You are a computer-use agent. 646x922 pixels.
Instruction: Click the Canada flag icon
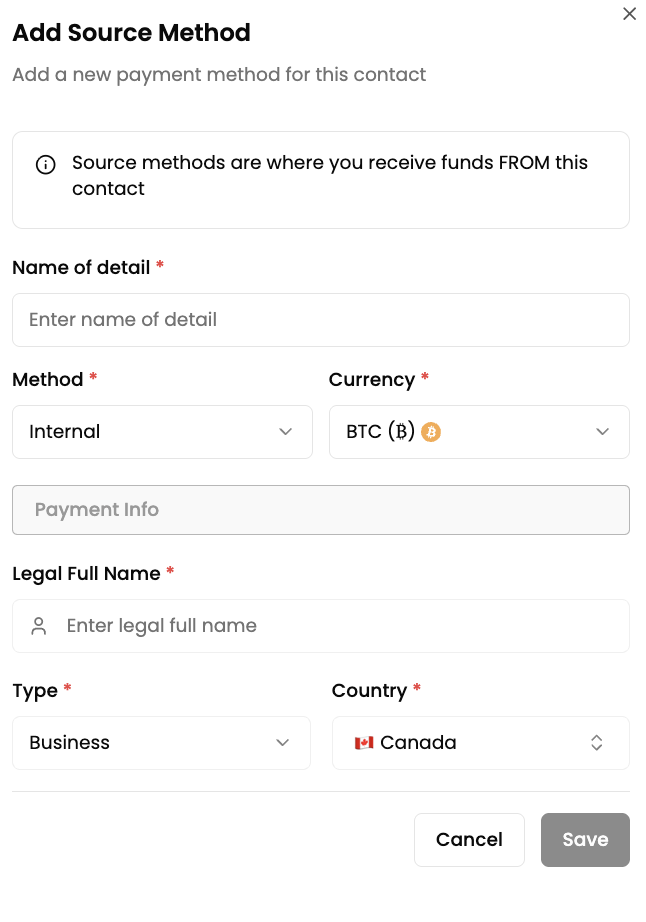pos(364,743)
